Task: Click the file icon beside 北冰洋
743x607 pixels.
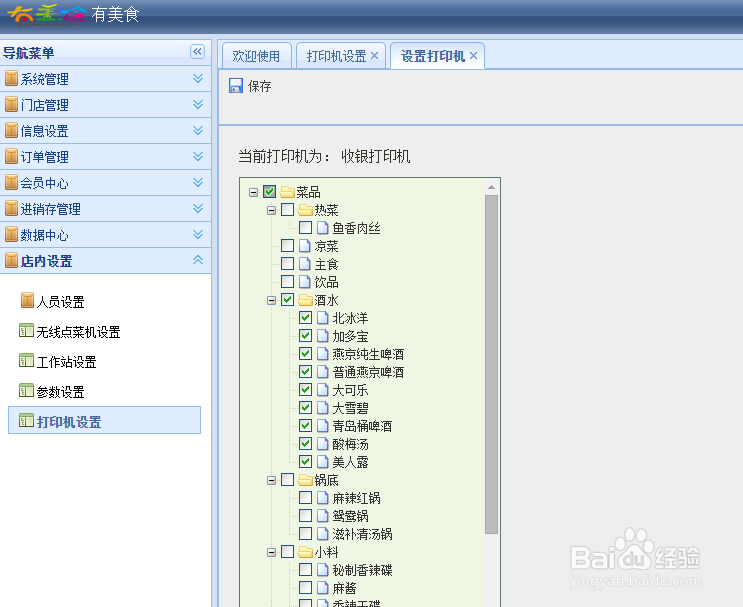Action: [323, 318]
